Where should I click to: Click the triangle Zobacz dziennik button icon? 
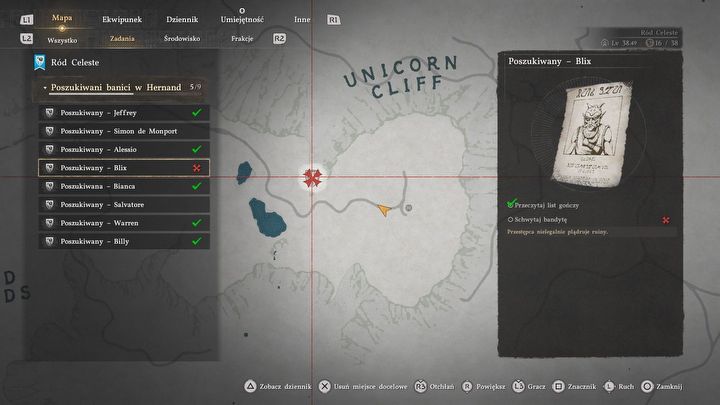tap(250, 387)
